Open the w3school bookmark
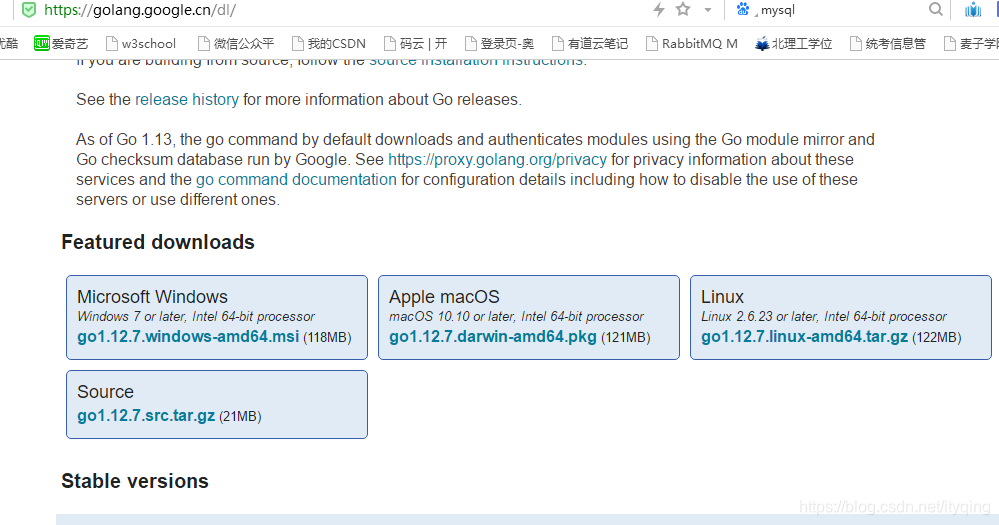 click(141, 43)
